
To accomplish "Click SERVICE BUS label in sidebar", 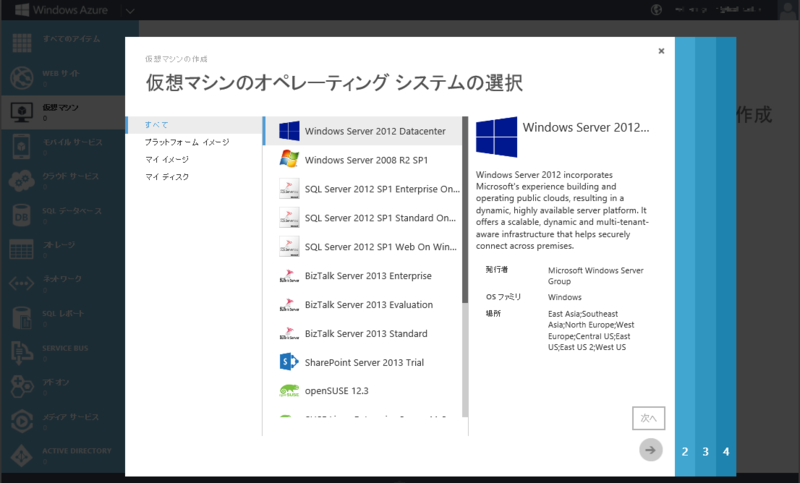I will coord(65,348).
